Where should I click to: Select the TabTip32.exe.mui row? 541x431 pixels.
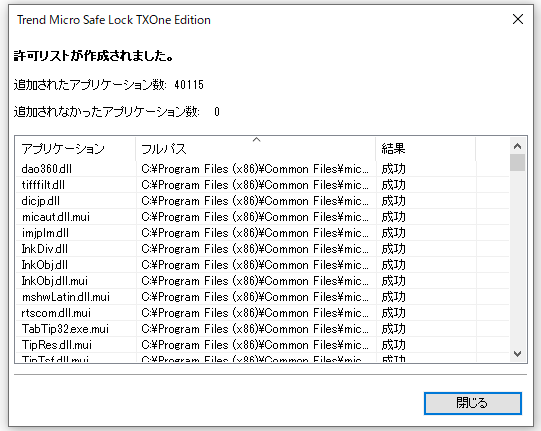tap(262, 329)
